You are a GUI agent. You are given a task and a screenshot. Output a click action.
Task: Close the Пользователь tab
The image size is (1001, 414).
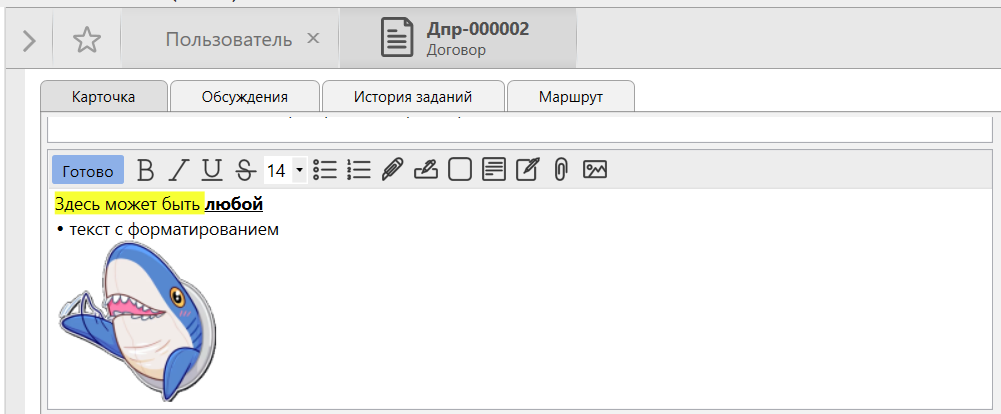[313, 38]
